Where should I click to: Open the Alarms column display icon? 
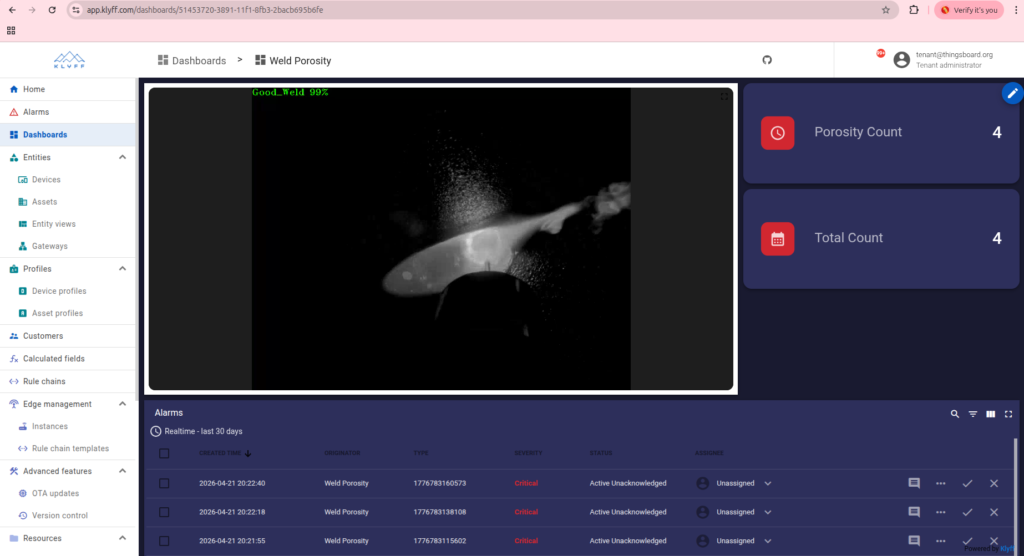pyautogui.click(x=990, y=413)
